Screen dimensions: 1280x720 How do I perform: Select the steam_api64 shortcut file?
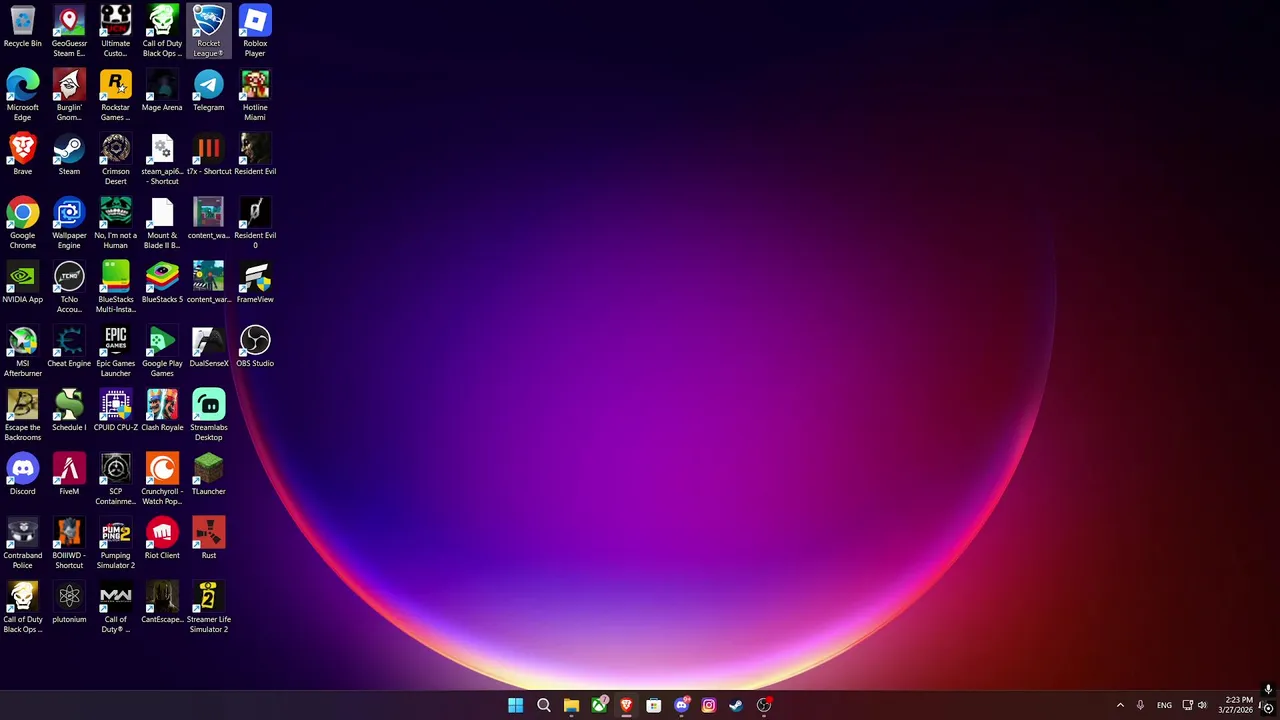click(162, 159)
